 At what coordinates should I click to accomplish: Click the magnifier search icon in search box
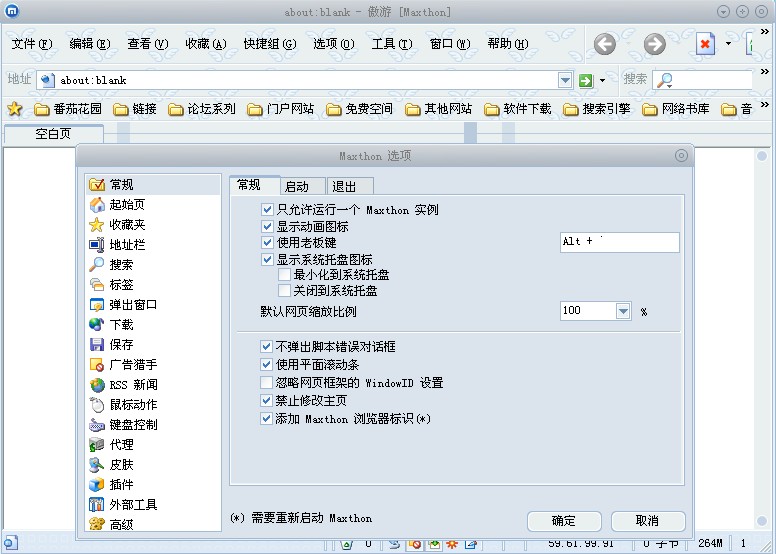tap(664, 80)
